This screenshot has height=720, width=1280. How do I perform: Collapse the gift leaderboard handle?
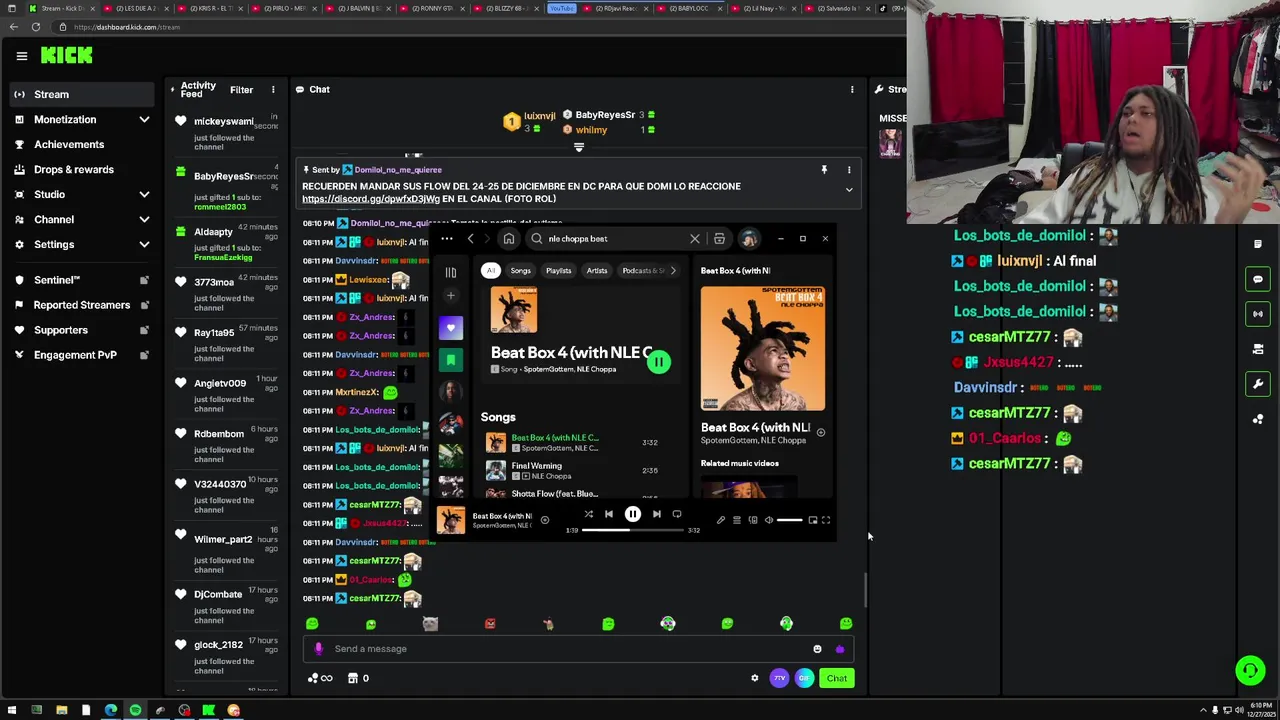point(579,148)
